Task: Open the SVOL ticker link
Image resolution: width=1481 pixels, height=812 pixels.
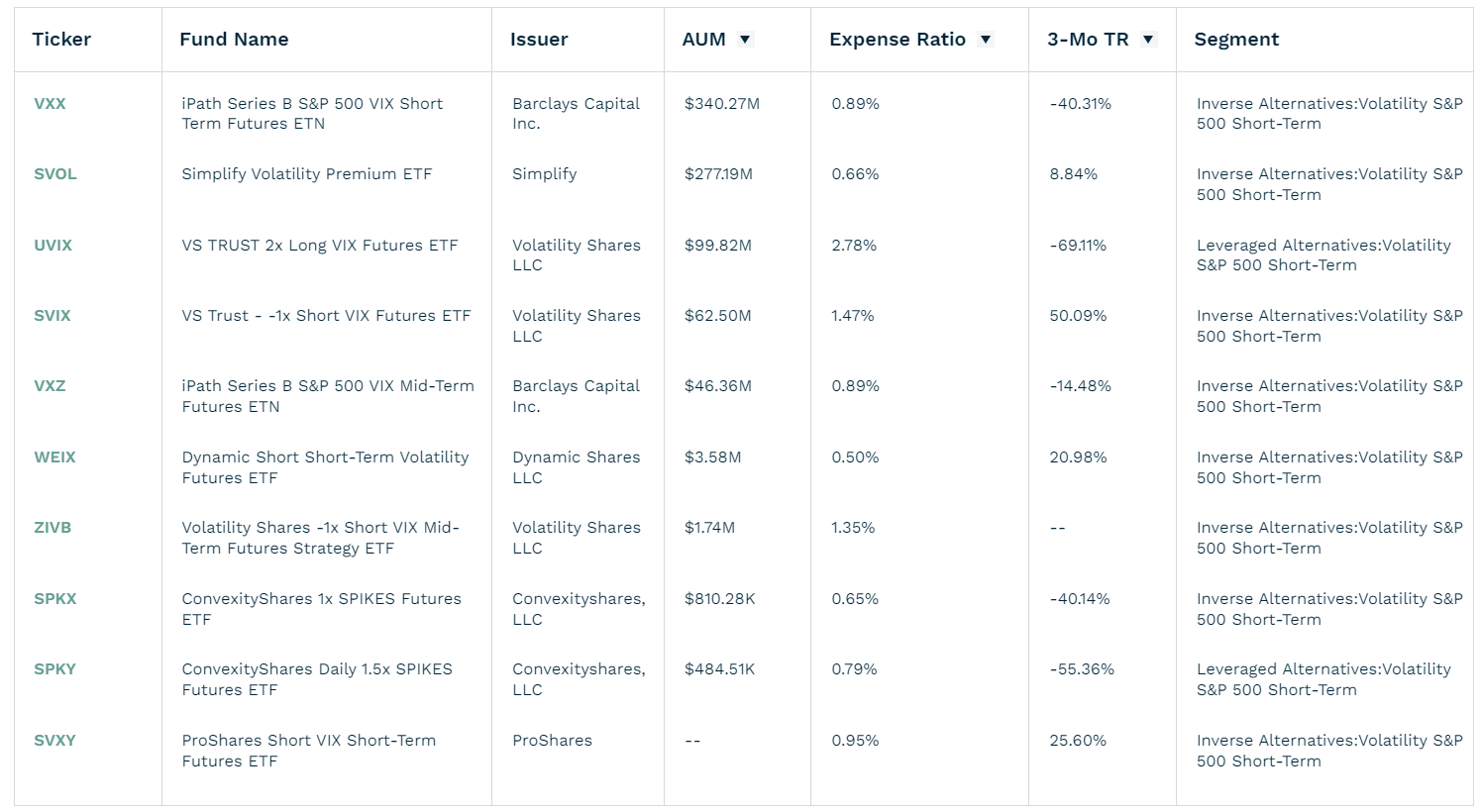Action: click(54, 173)
